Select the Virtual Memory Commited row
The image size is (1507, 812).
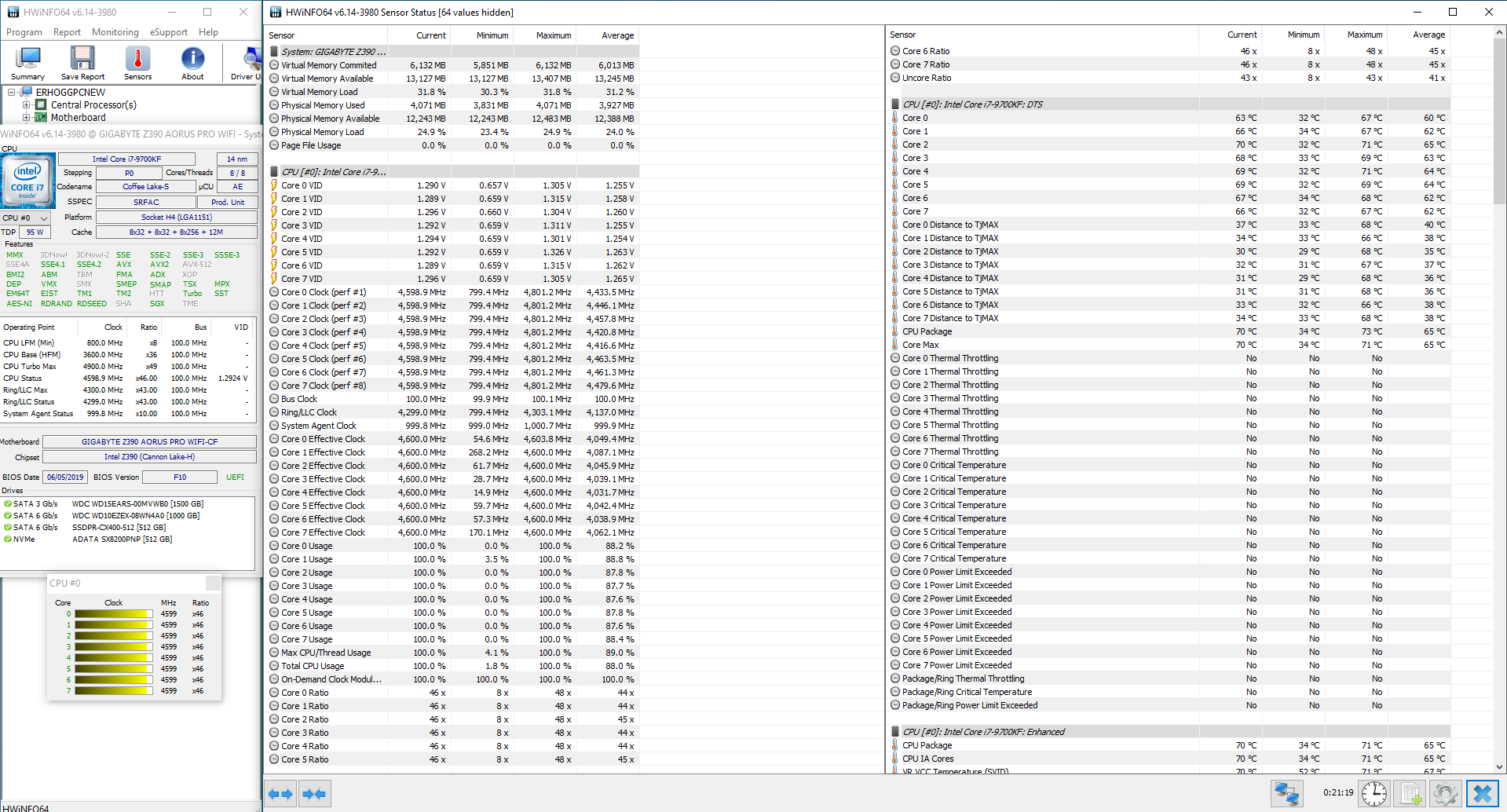click(x=452, y=65)
